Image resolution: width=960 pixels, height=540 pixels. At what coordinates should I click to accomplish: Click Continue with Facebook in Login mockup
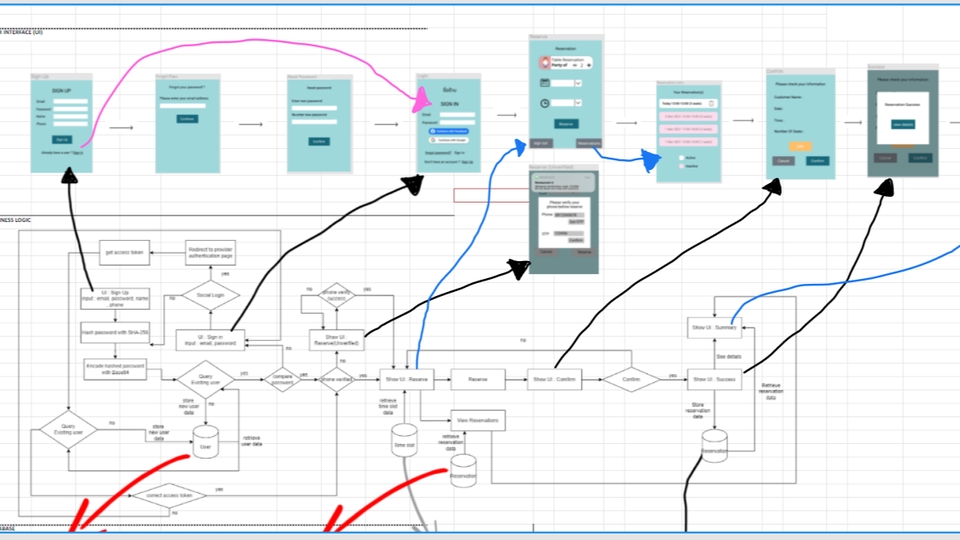[x=449, y=131]
